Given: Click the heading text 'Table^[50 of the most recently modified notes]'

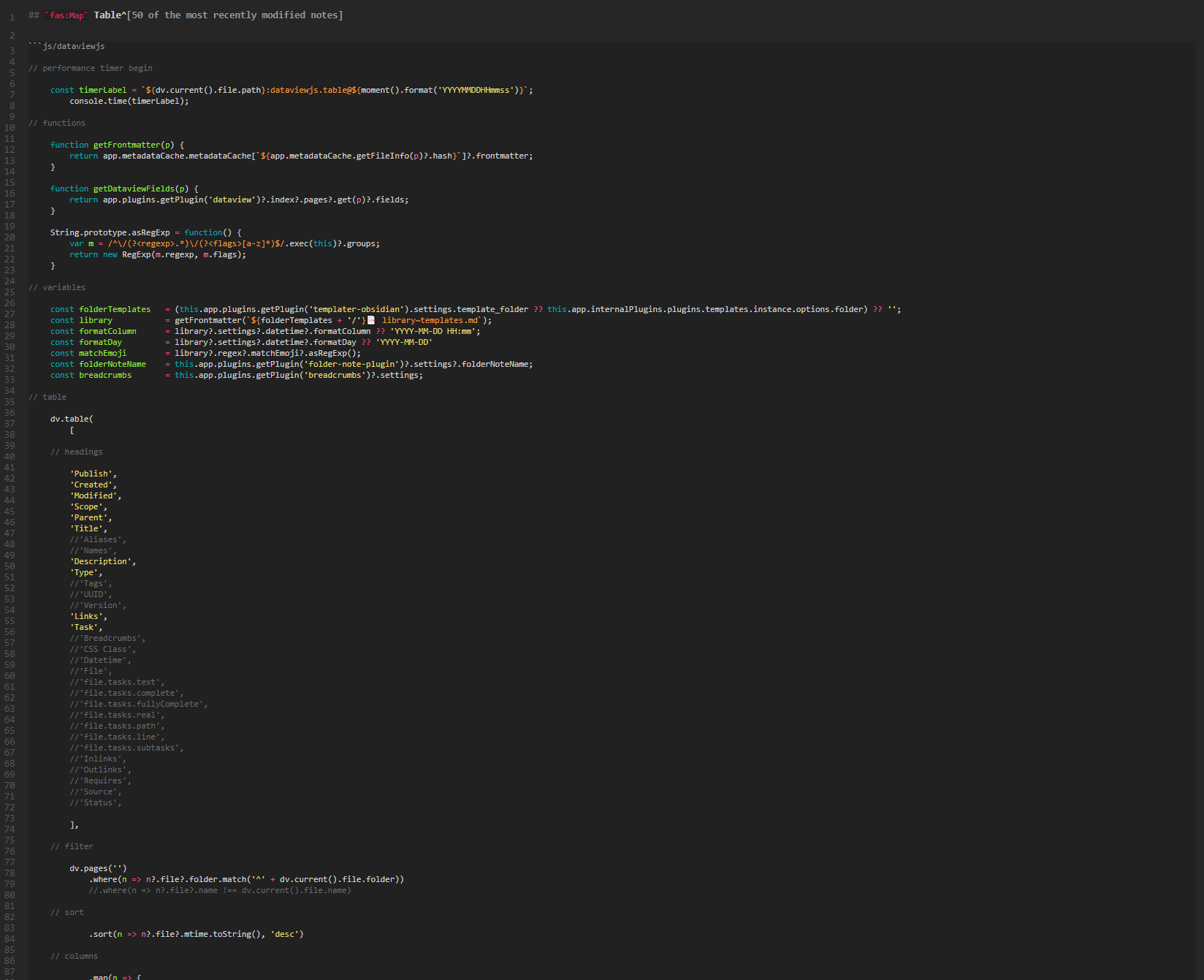Looking at the screenshot, I should tap(218, 15).
